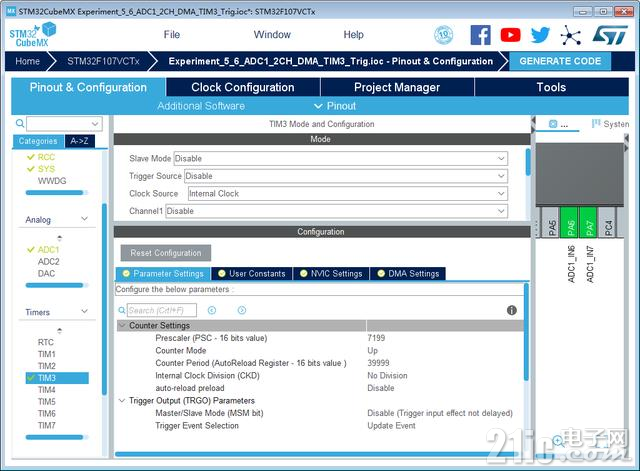Show parameter info with the i icon
The height and width of the screenshot is (471, 640).
click(511, 310)
